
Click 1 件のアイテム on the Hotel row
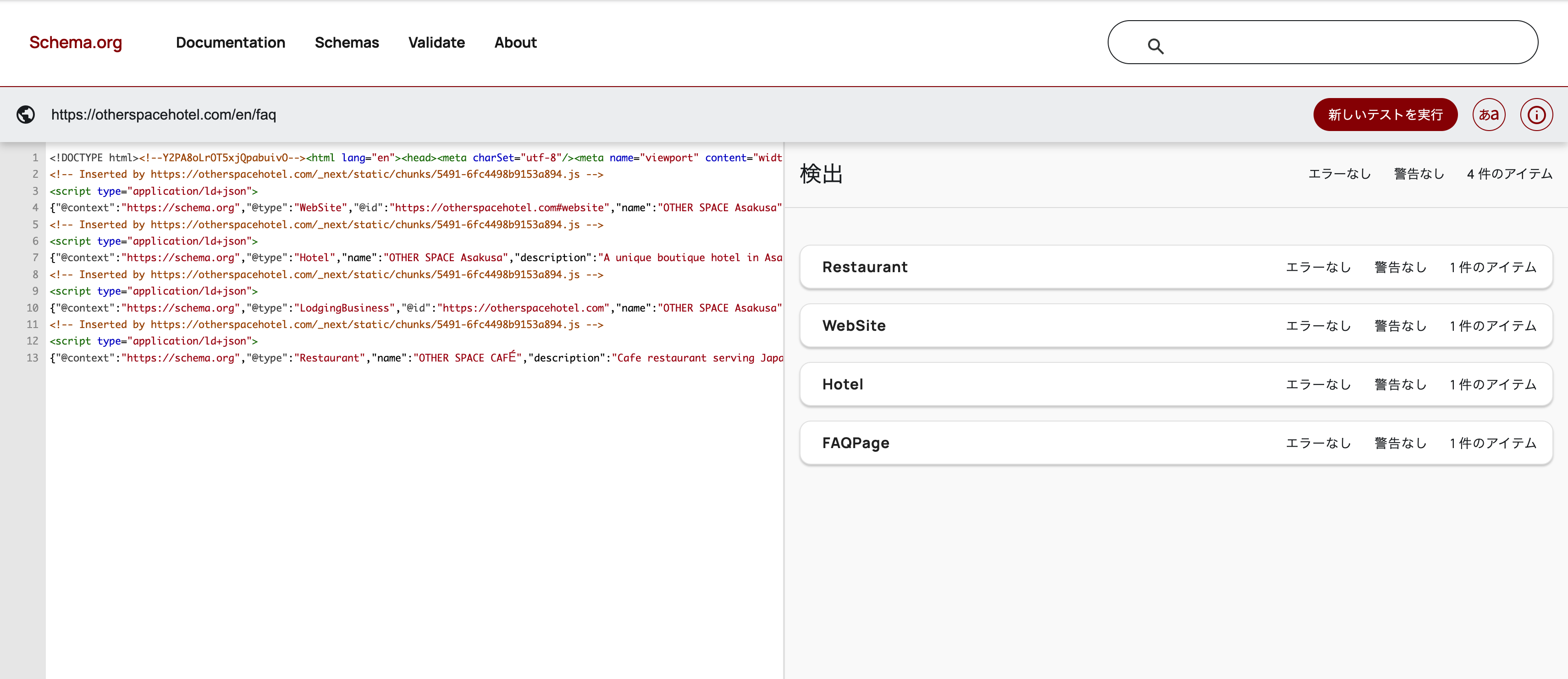(1492, 384)
